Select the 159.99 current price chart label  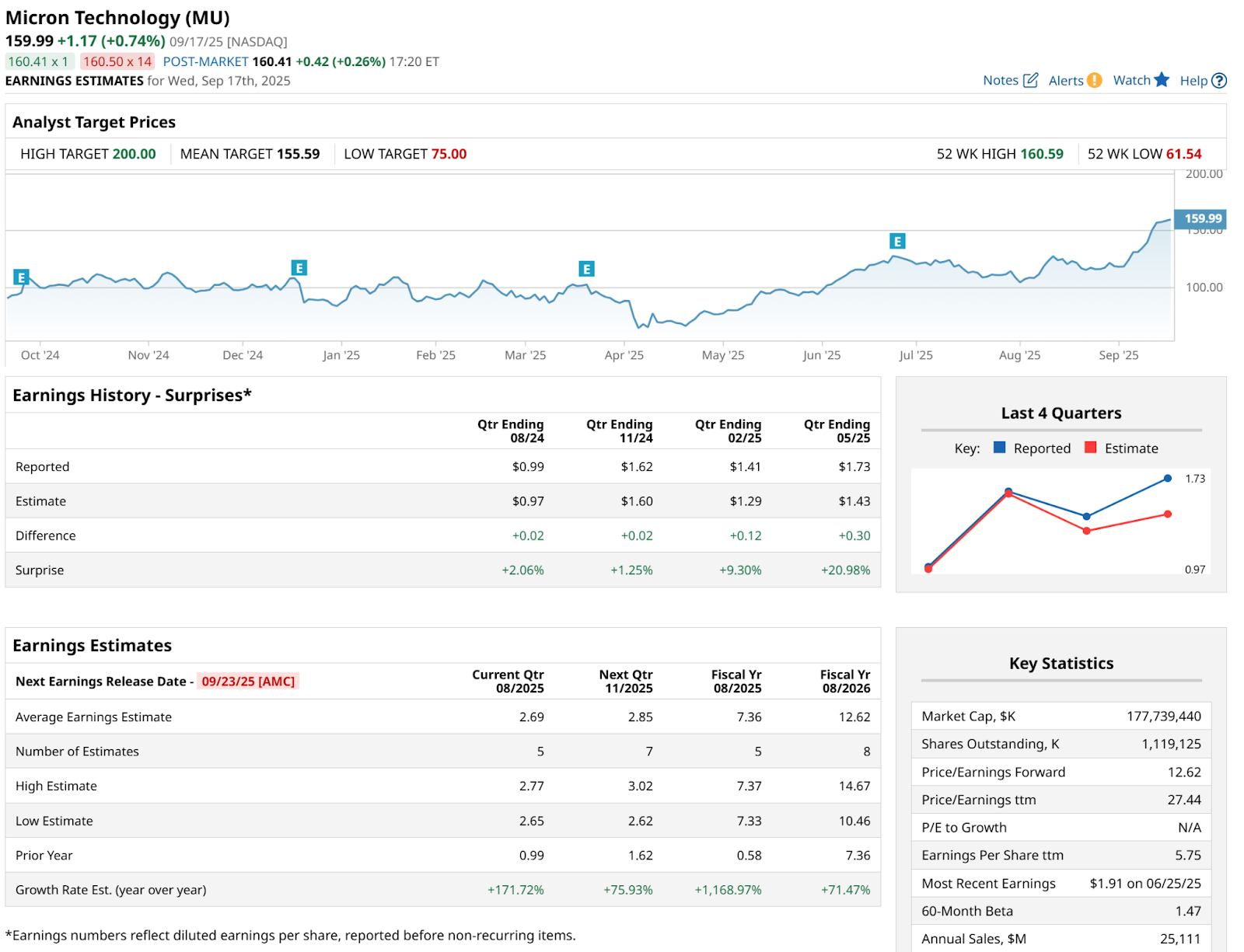point(1200,219)
